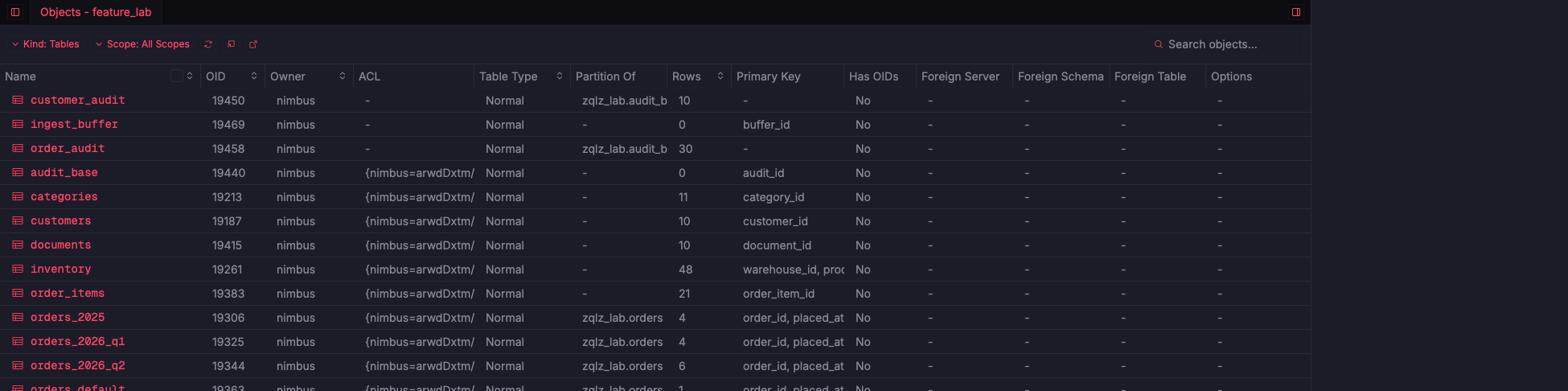Viewport: 1568px width, 391px height.
Task: Sort by Owner column arrows
Action: (343, 76)
